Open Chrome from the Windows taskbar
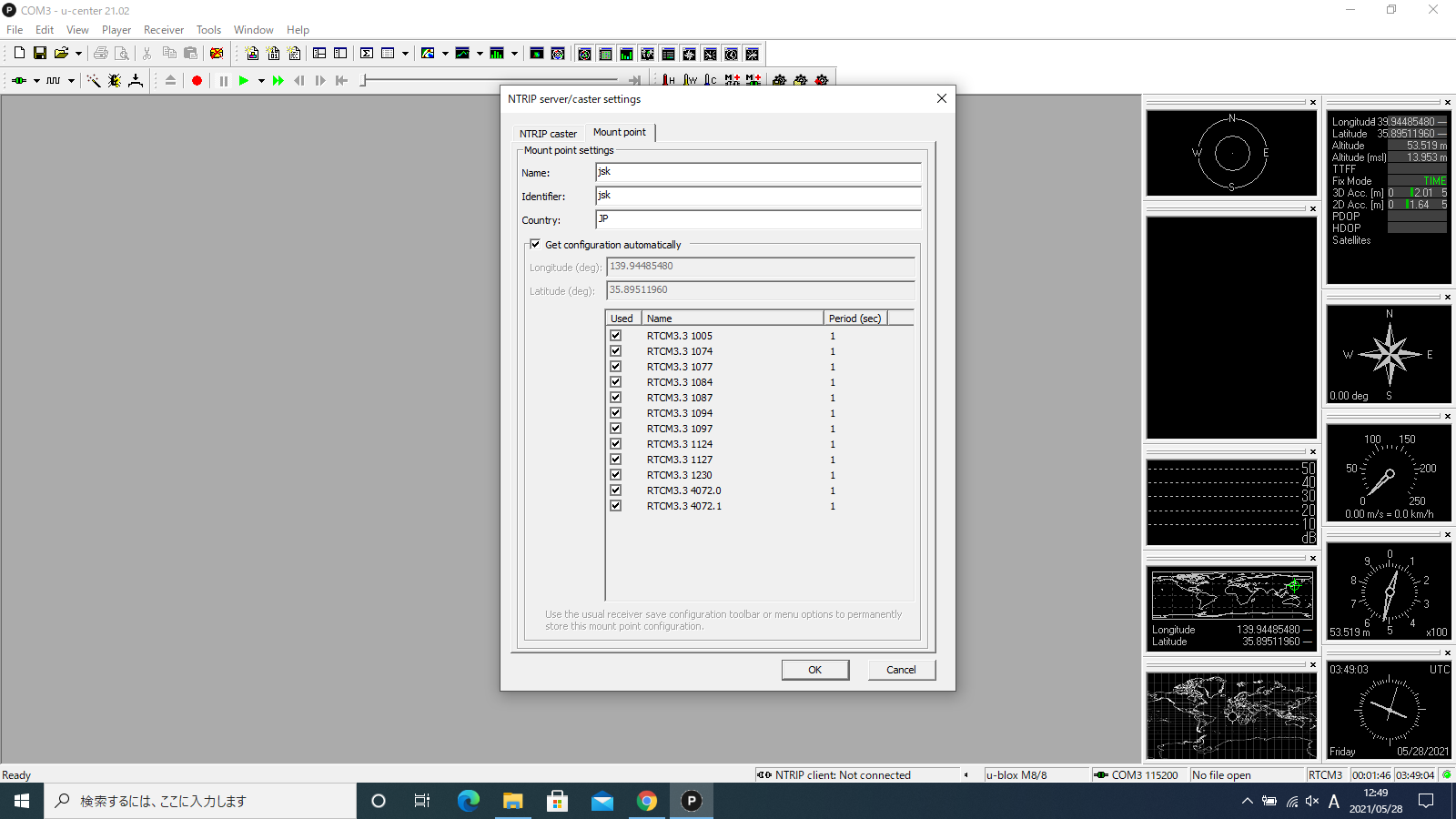1456x819 pixels. [x=647, y=801]
